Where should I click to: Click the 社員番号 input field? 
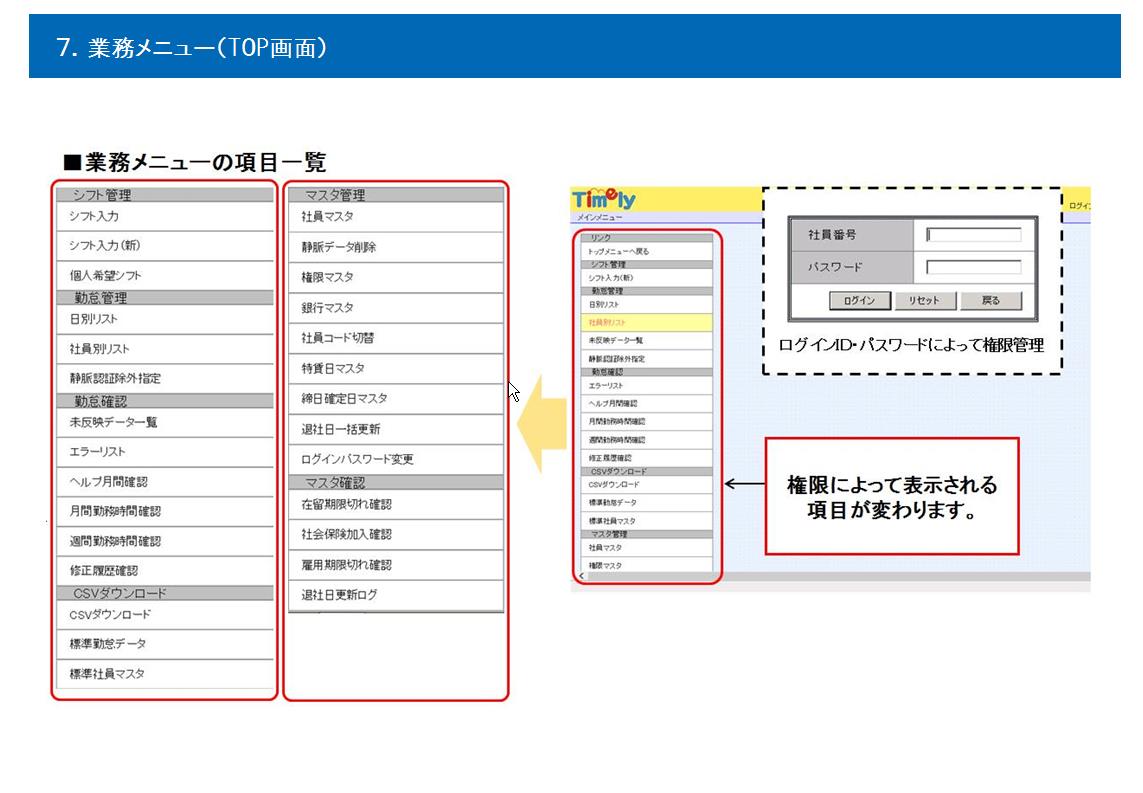point(974,235)
